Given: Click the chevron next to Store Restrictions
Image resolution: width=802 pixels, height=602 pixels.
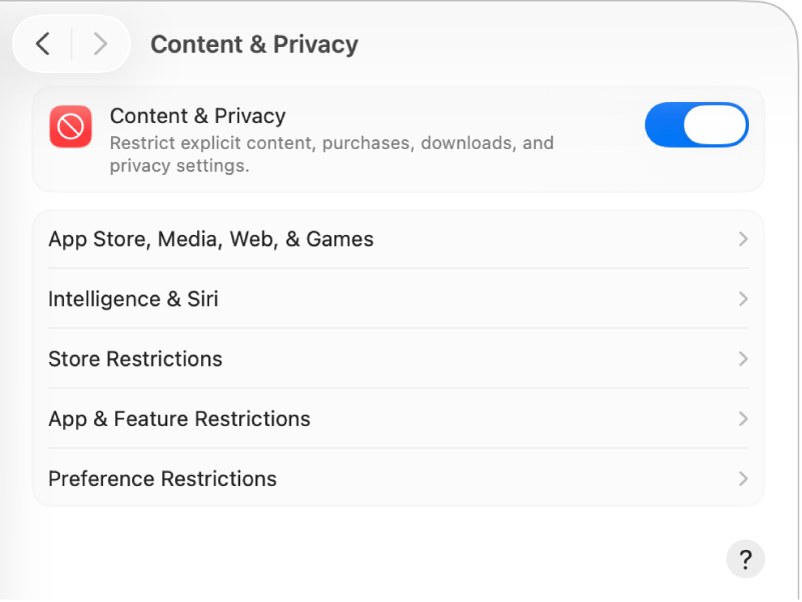Looking at the screenshot, I should pyautogui.click(x=743, y=359).
